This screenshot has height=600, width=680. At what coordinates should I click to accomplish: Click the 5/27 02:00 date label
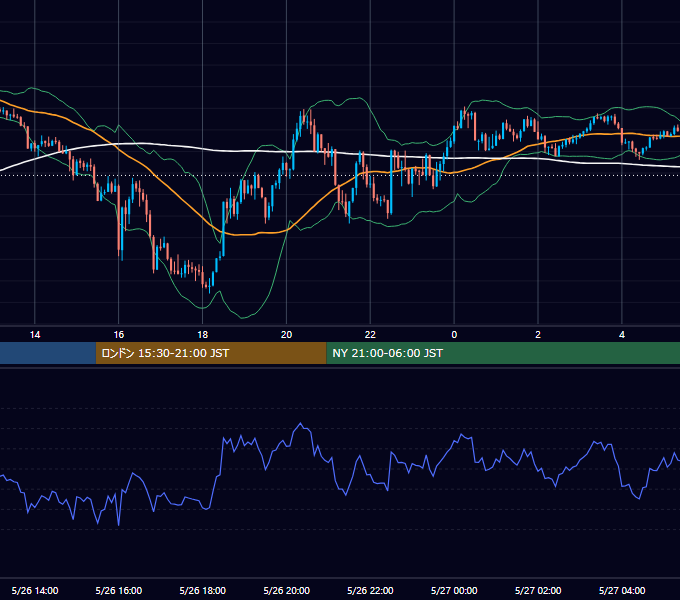coord(538,590)
